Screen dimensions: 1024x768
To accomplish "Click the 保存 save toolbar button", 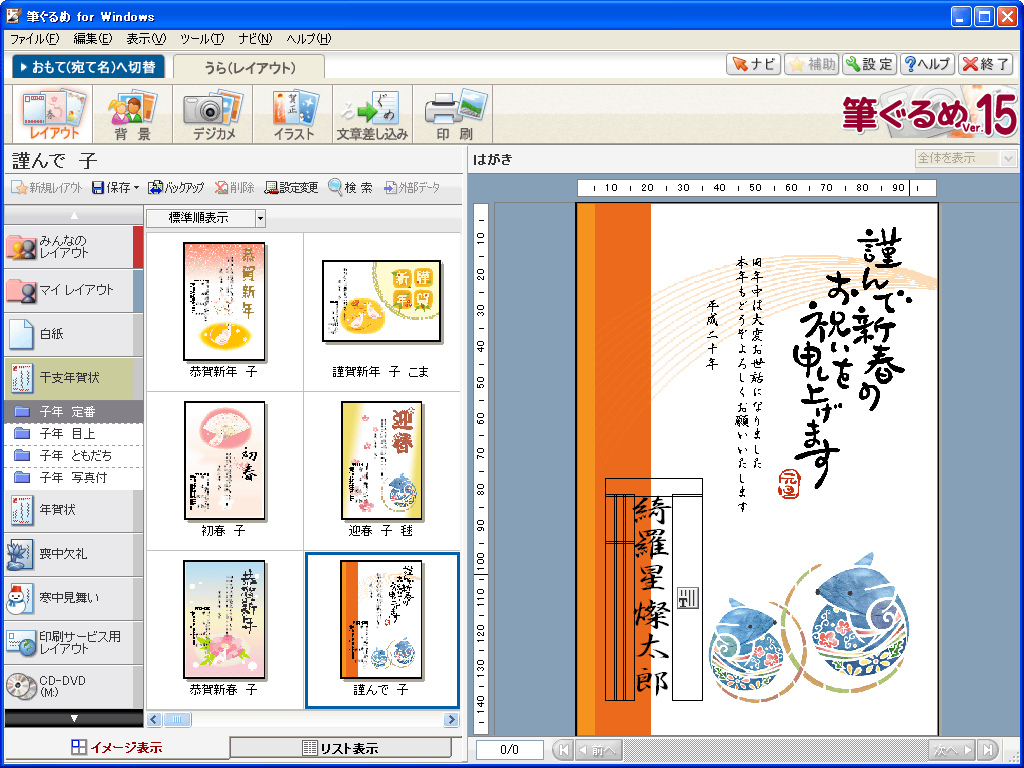I will click(x=111, y=188).
